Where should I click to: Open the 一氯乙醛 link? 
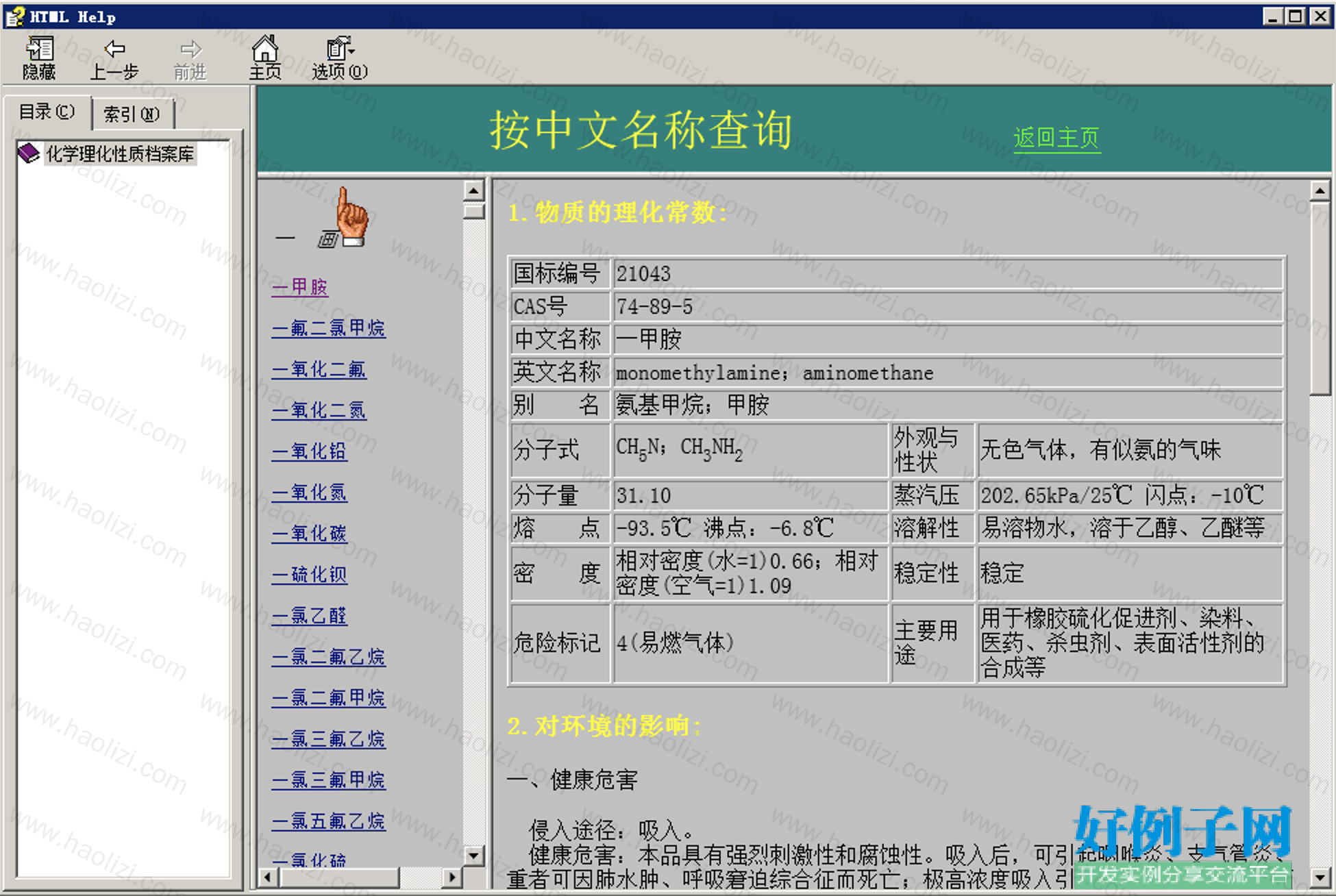tap(309, 615)
